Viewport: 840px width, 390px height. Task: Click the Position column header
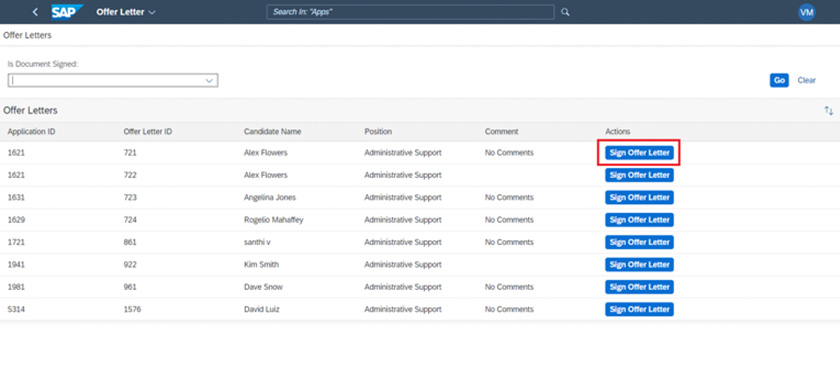(378, 131)
